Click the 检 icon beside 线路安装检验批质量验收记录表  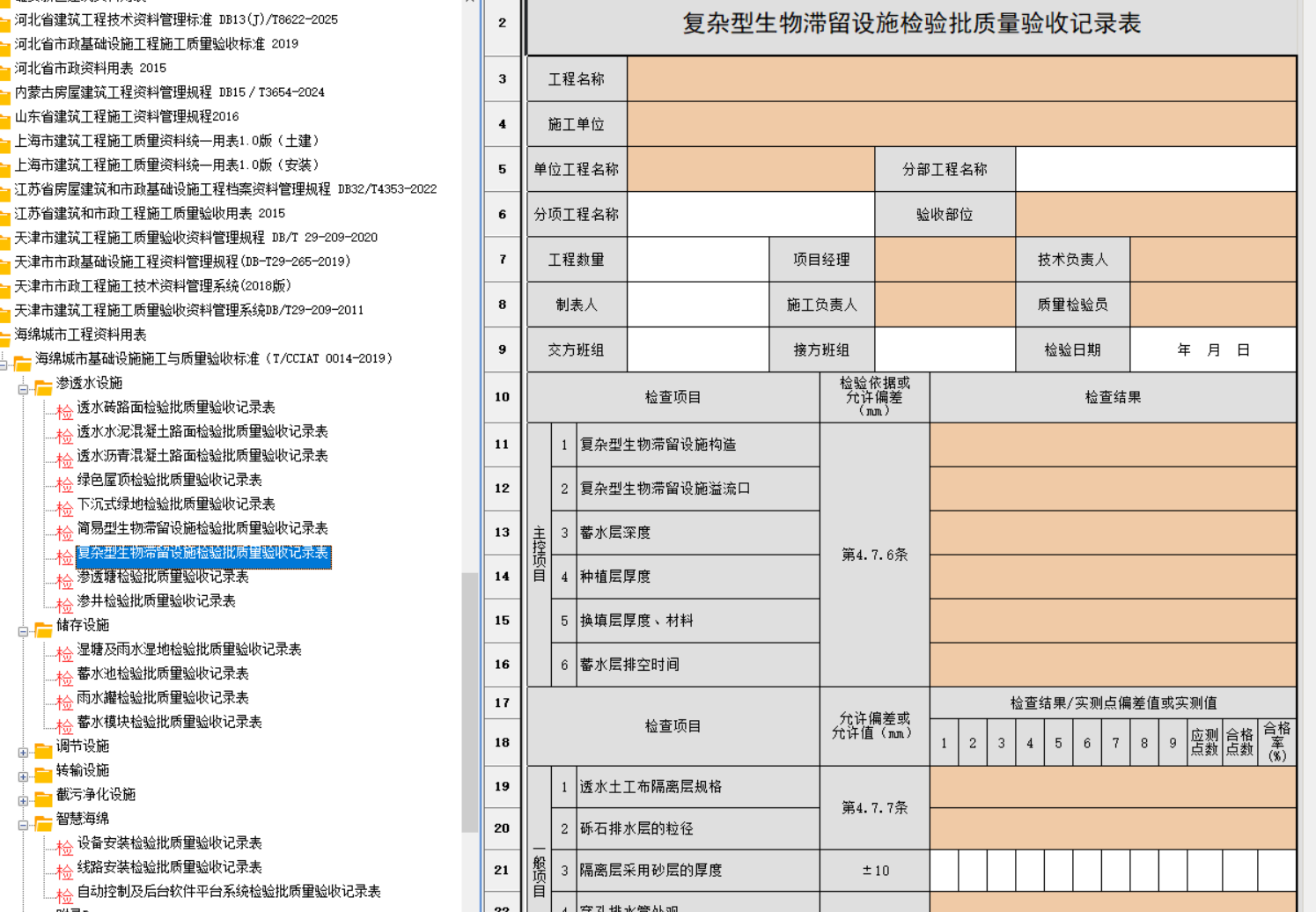click(64, 871)
